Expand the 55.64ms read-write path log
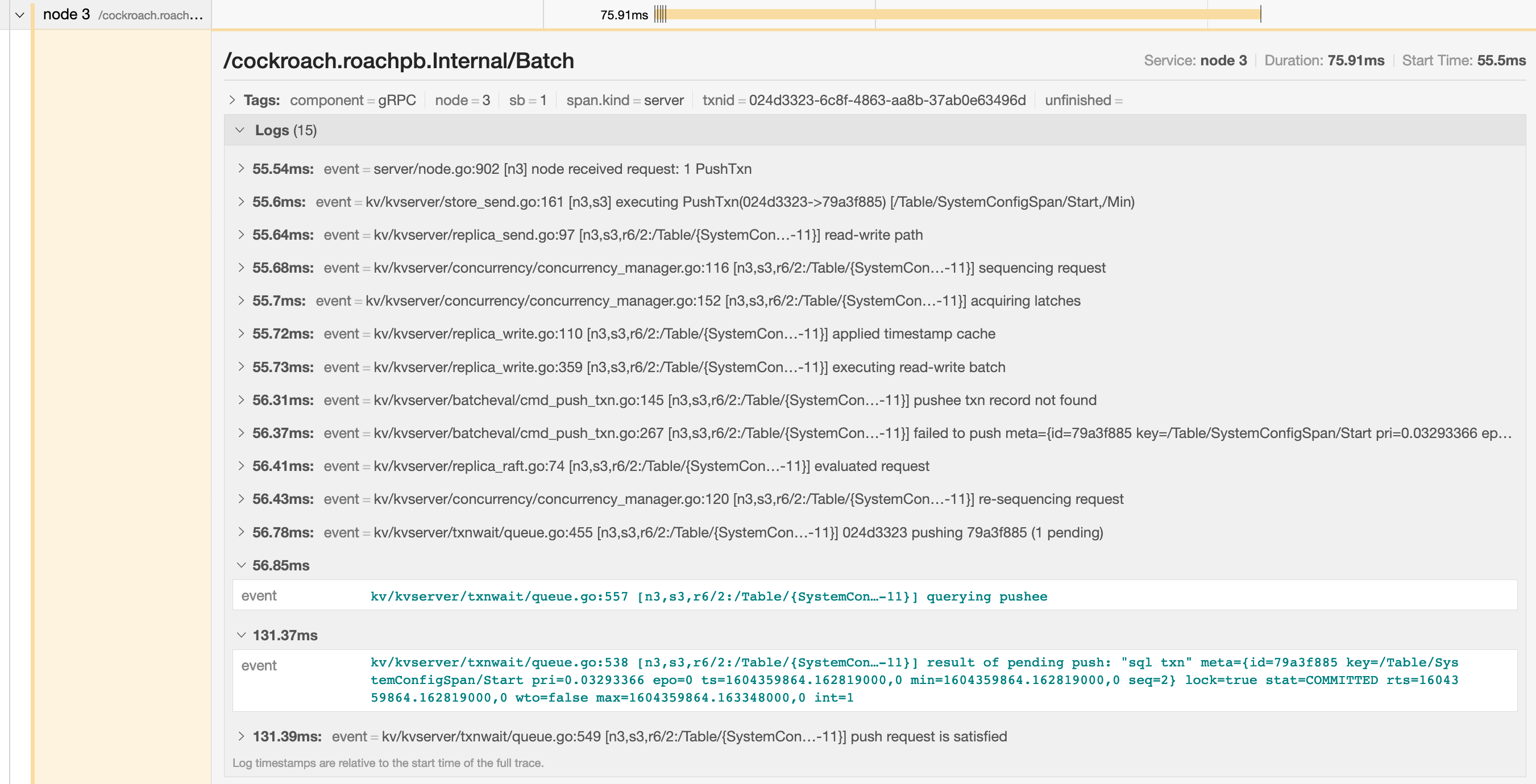The height and width of the screenshot is (784, 1536). [x=241, y=235]
